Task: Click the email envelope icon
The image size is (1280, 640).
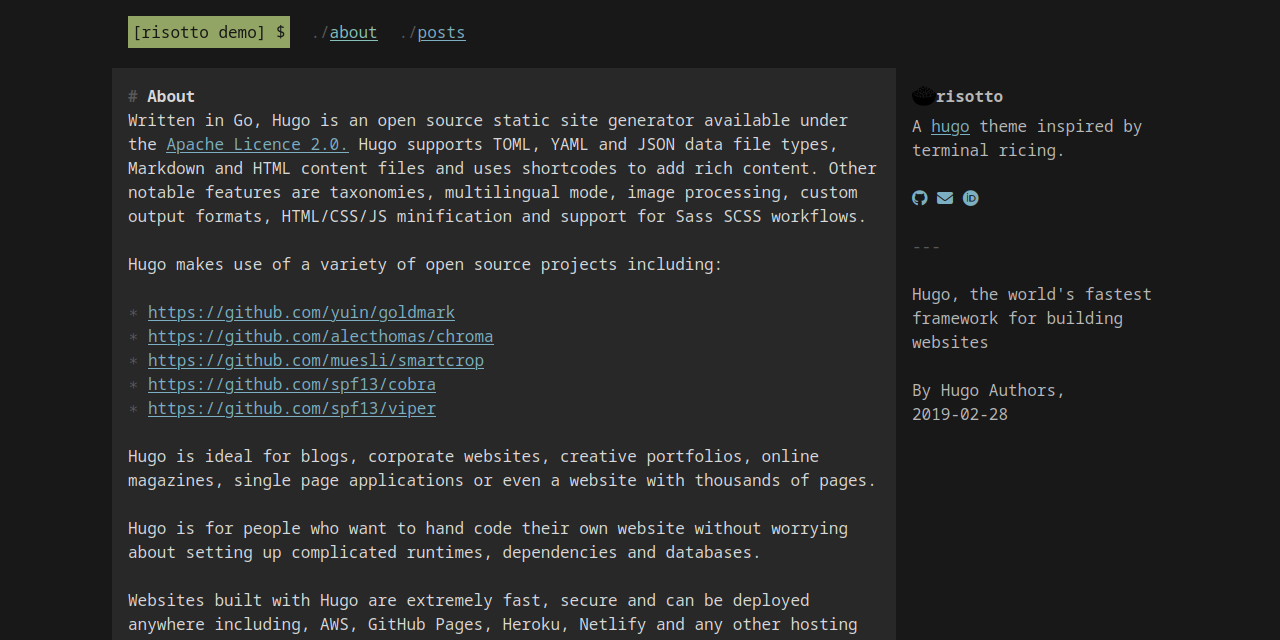Action: pyautogui.click(x=944, y=198)
